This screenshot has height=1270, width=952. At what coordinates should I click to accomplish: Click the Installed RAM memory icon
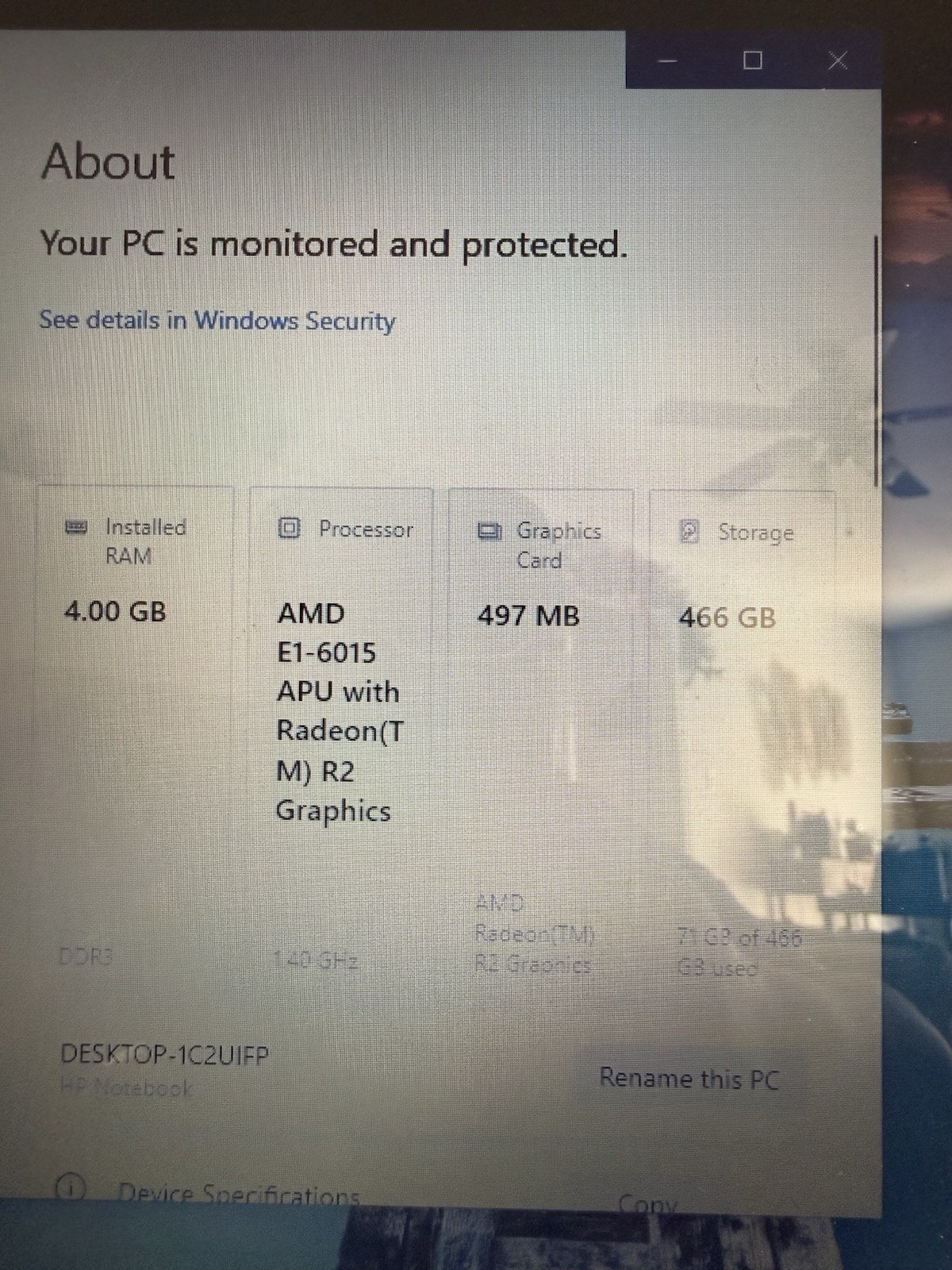[76, 527]
